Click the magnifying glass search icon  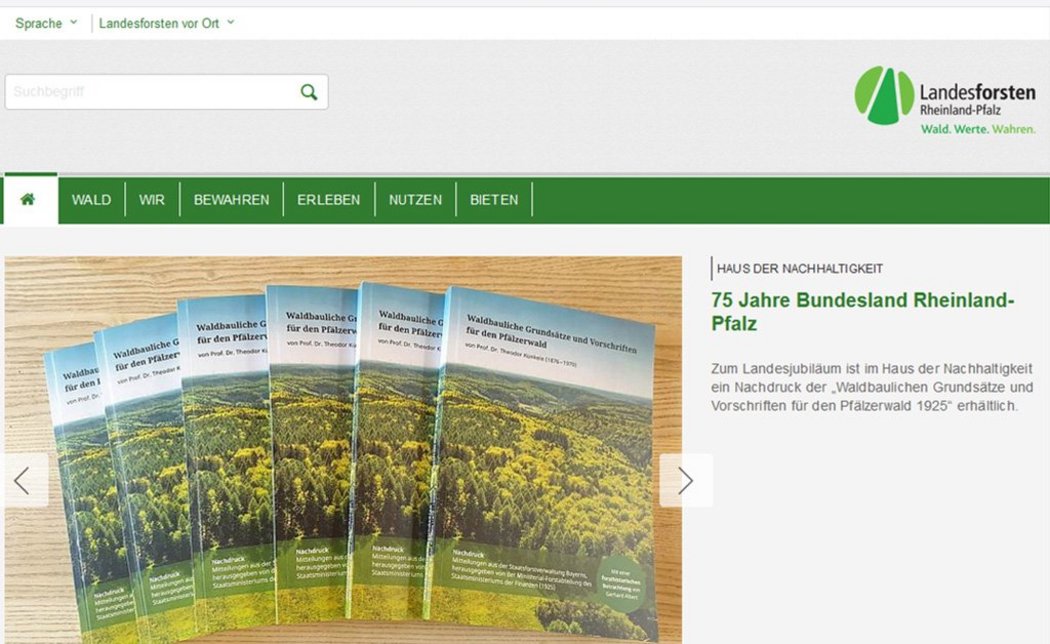point(309,92)
